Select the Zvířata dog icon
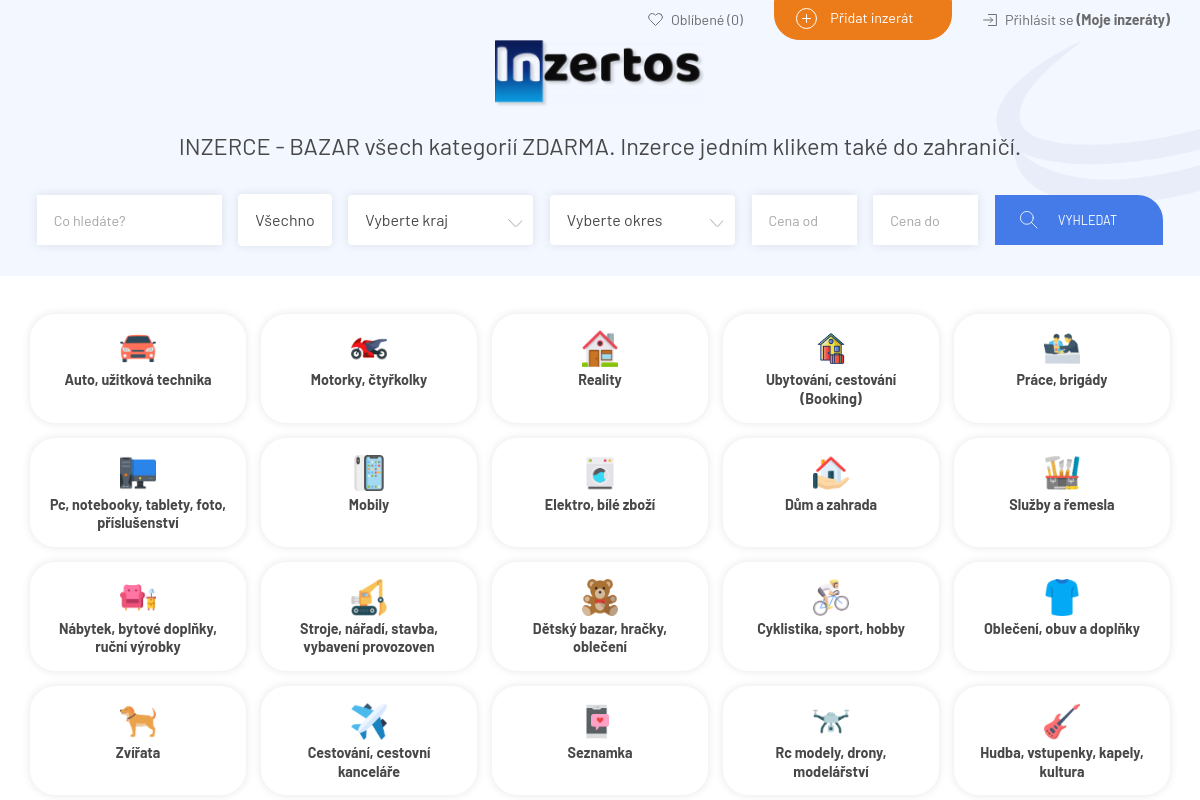 tap(137, 720)
